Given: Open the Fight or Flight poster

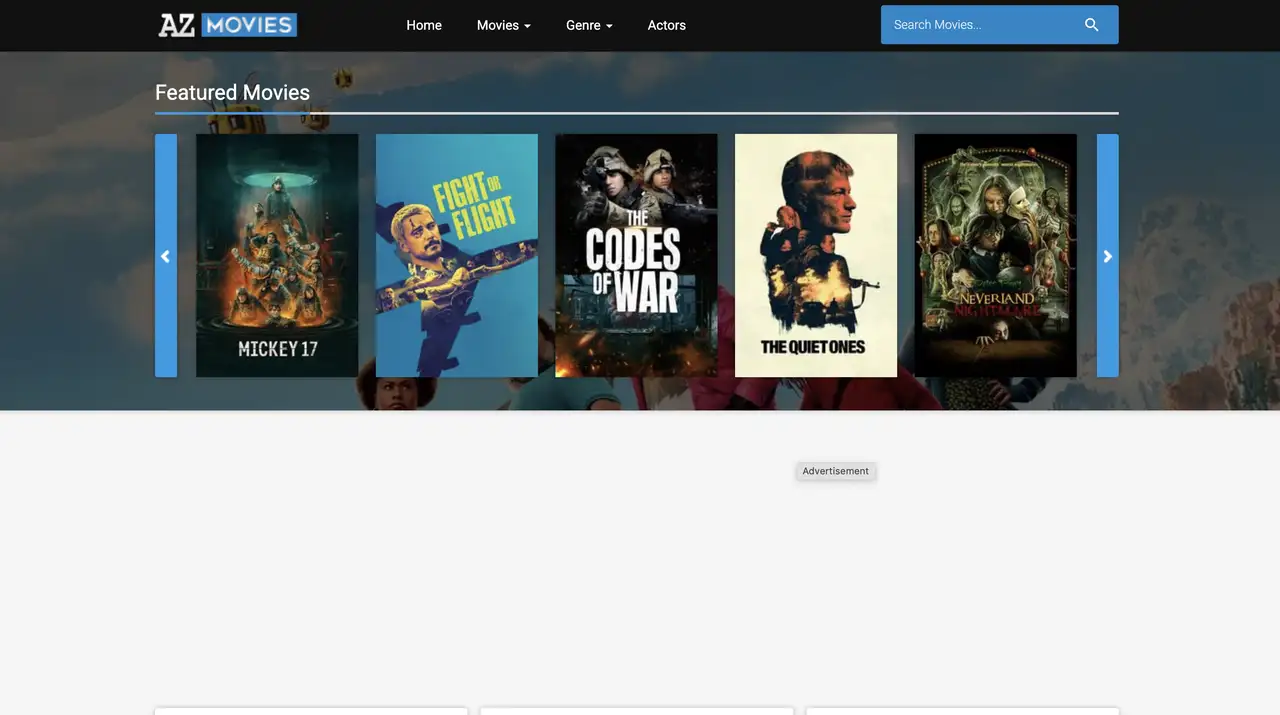Looking at the screenshot, I should 457,256.
